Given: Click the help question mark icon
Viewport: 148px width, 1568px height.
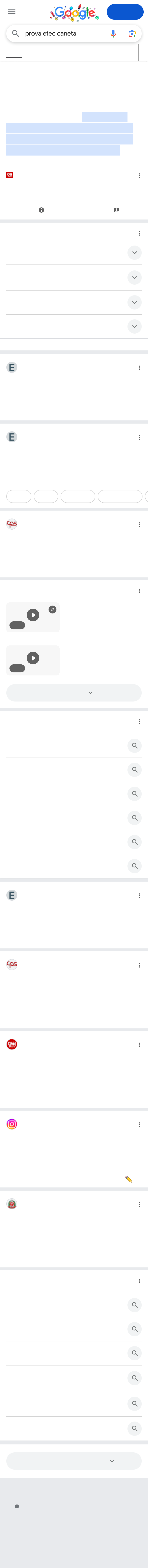Looking at the screenshot, I should click(x=41, y=210).
